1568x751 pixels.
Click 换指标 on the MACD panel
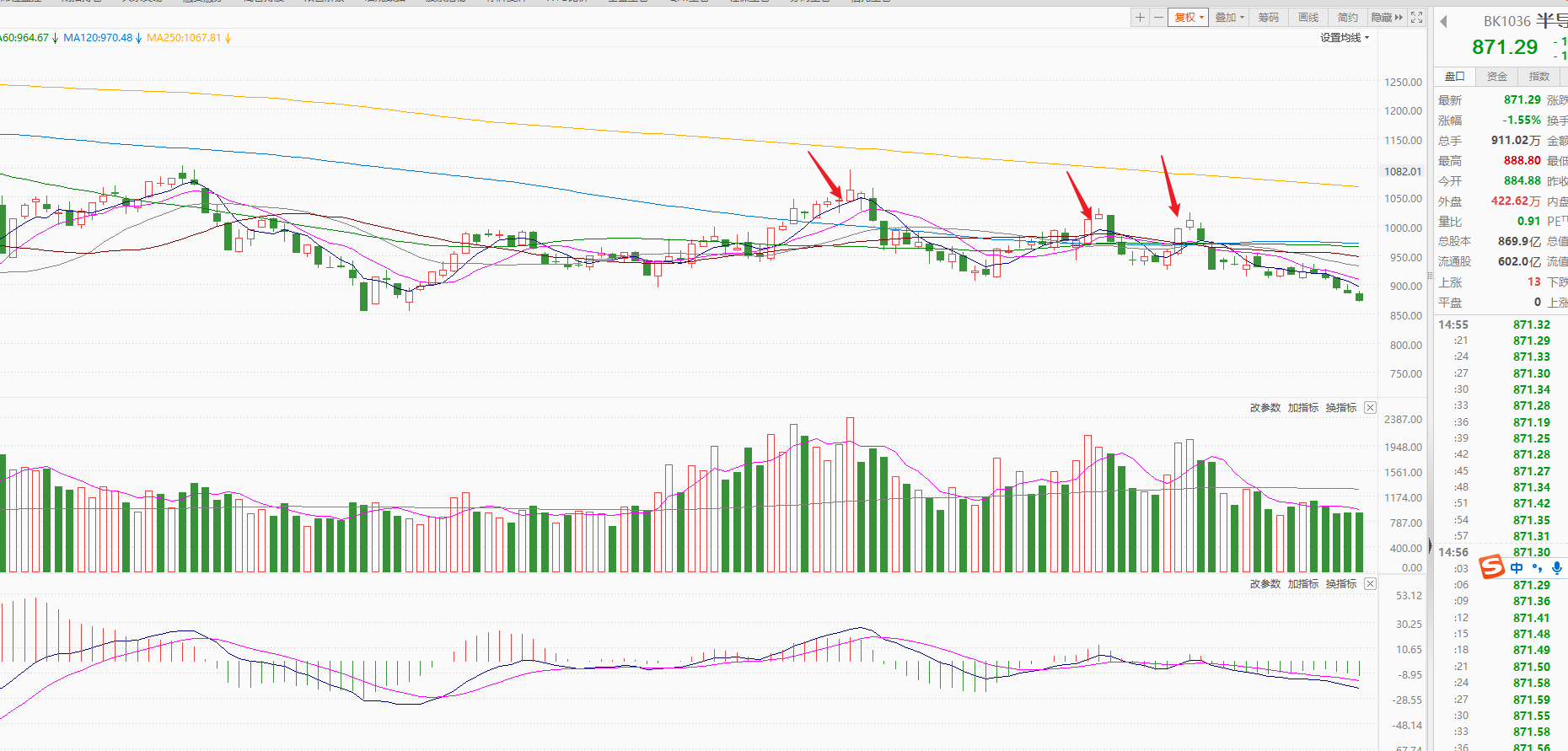coord(1340,584)
